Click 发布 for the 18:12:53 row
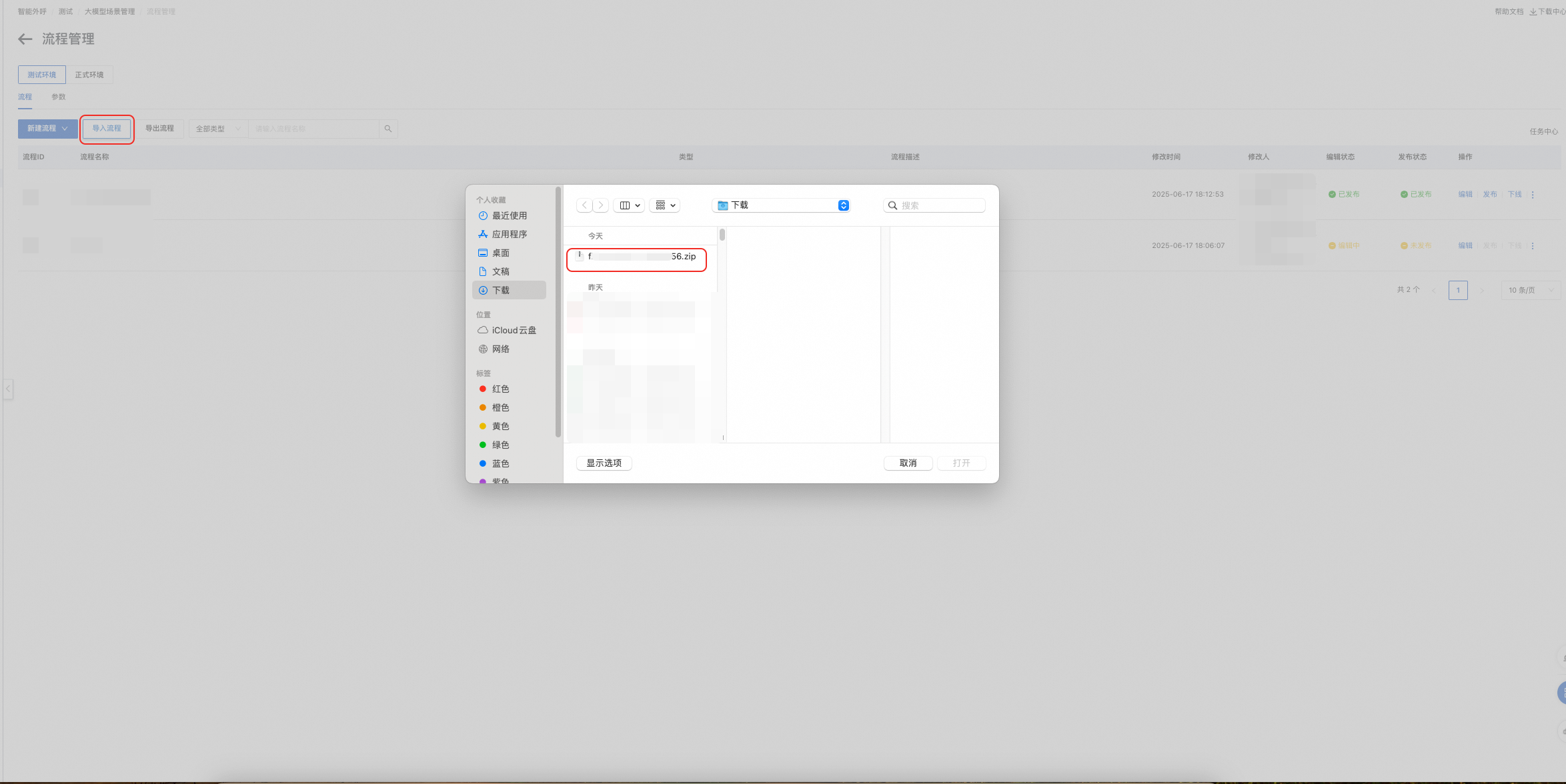The height and width of the screenshot is (784, 1566). [x=1490, y=195]
